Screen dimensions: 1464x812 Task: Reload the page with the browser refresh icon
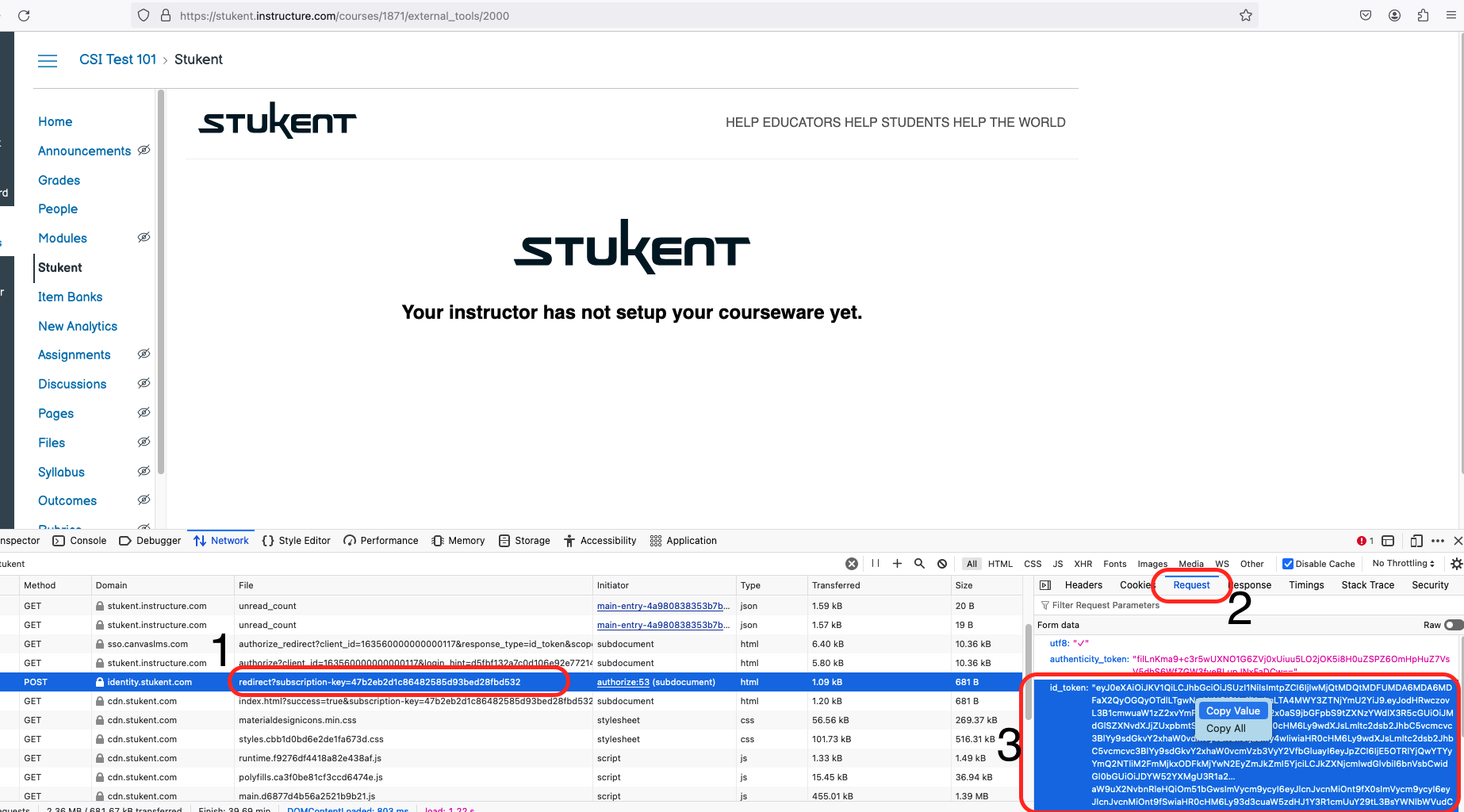[24, 15]
